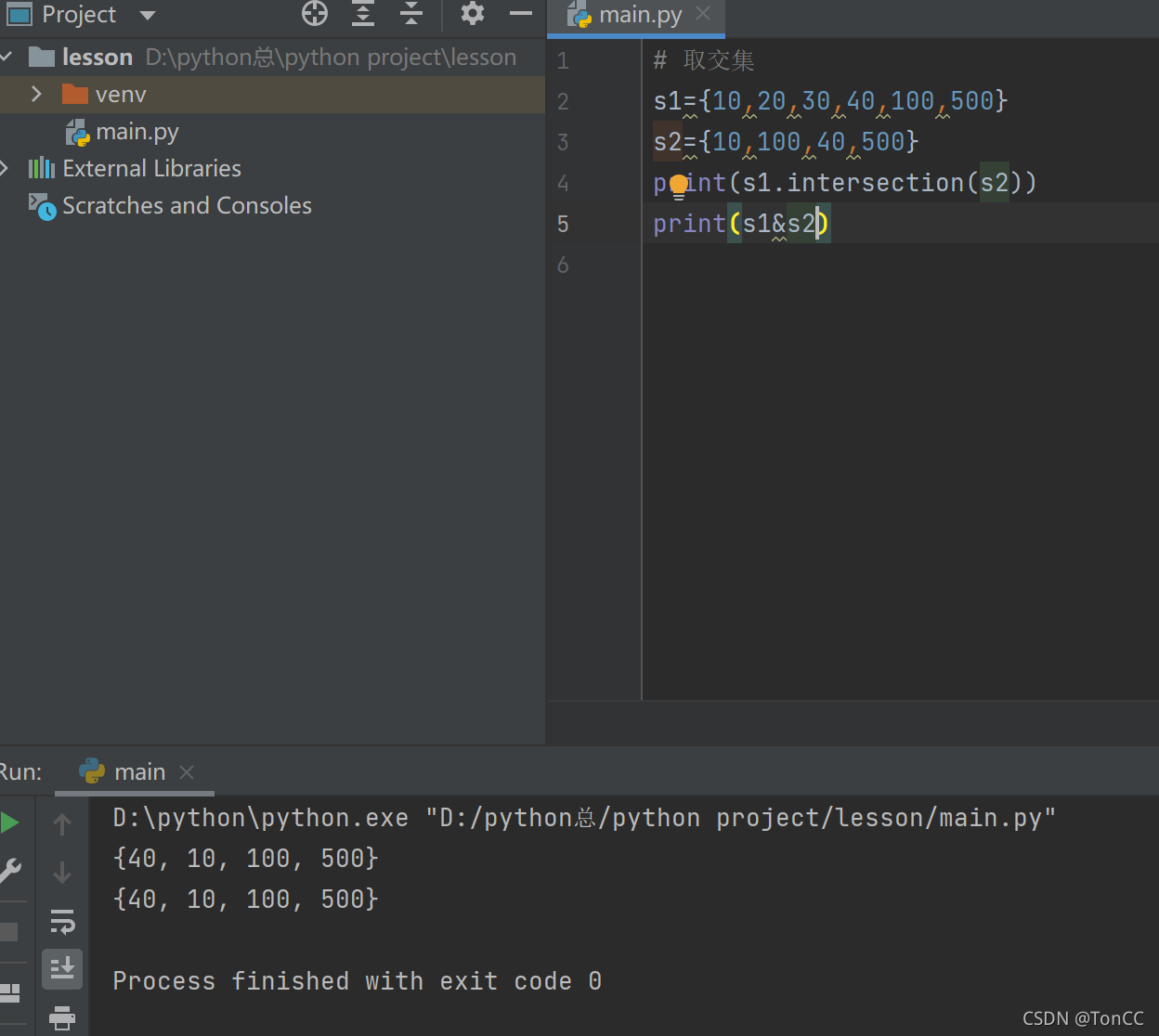
Task: Click the Stop square button in Run panel
Action: point(8,931)
